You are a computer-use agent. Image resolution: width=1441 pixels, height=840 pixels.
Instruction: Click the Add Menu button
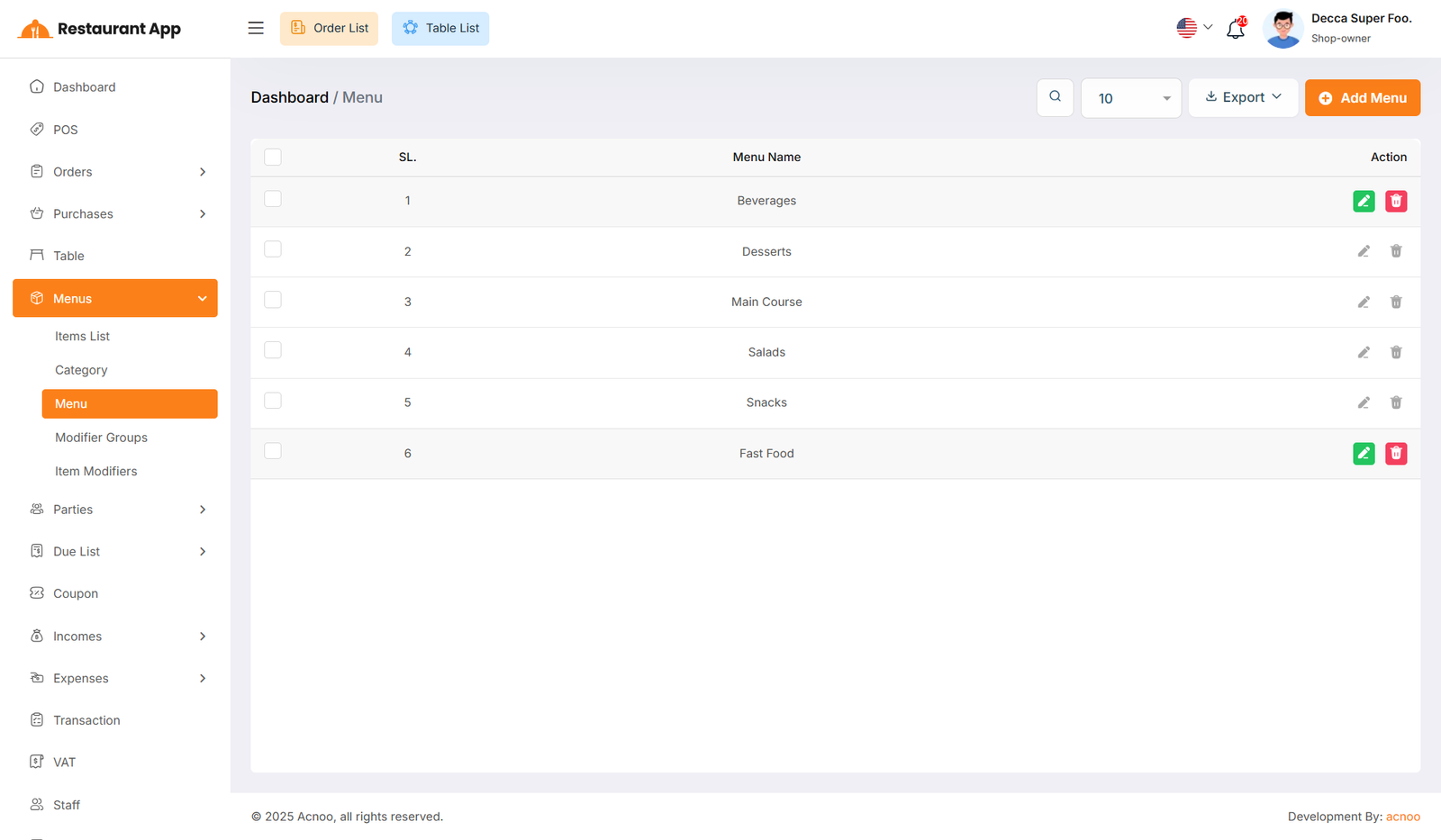(x=1362, y=98)
